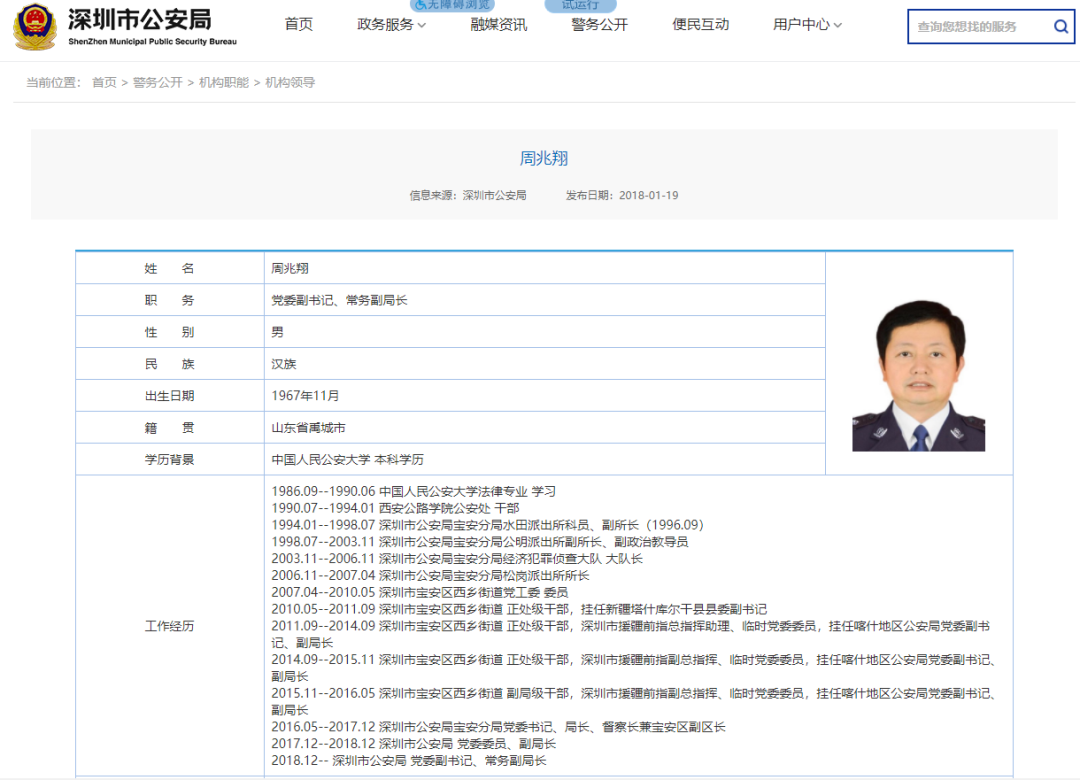
Task: Click 信息来源：深圳市公安局 text
Action: point(468,196)
